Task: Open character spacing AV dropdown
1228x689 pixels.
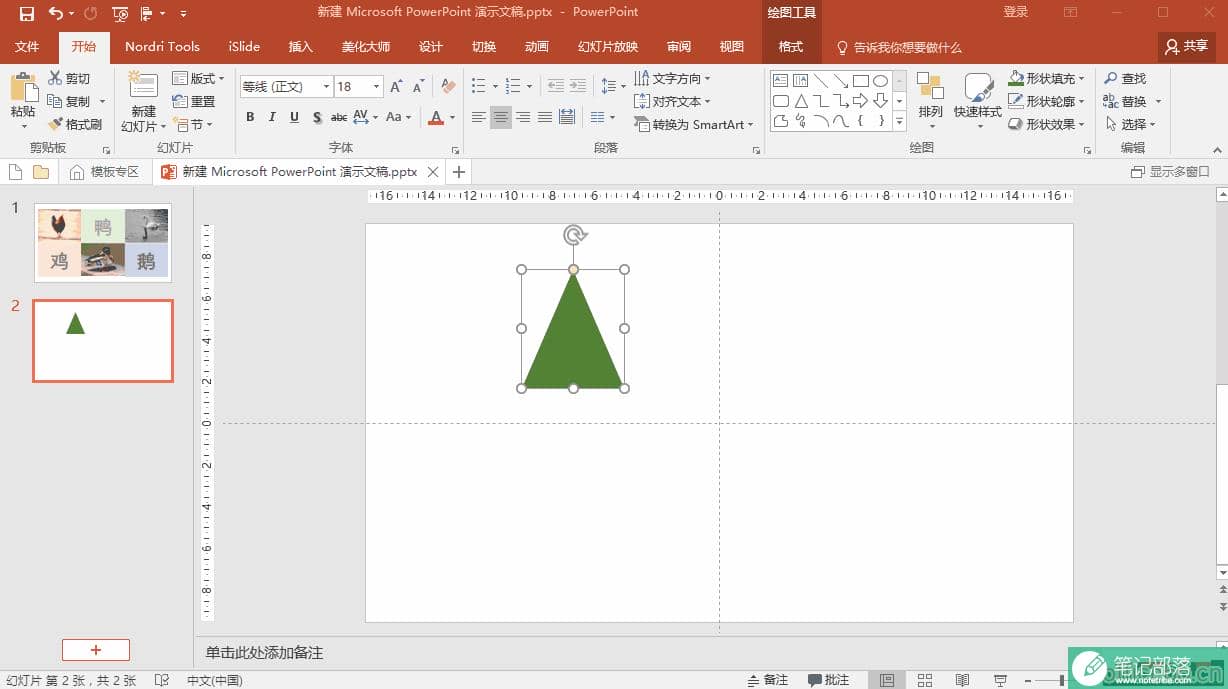Action: click(x=365, y=117)
